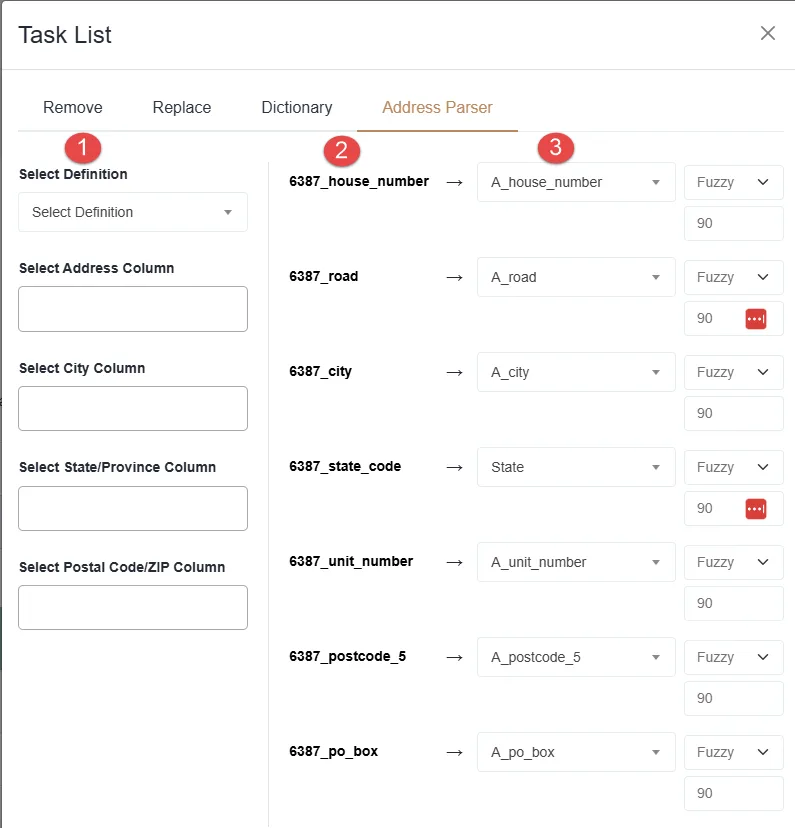Change Fuzzy match type for 6387_city
This screenshot has width=795, height=828.
coord(733,372)
